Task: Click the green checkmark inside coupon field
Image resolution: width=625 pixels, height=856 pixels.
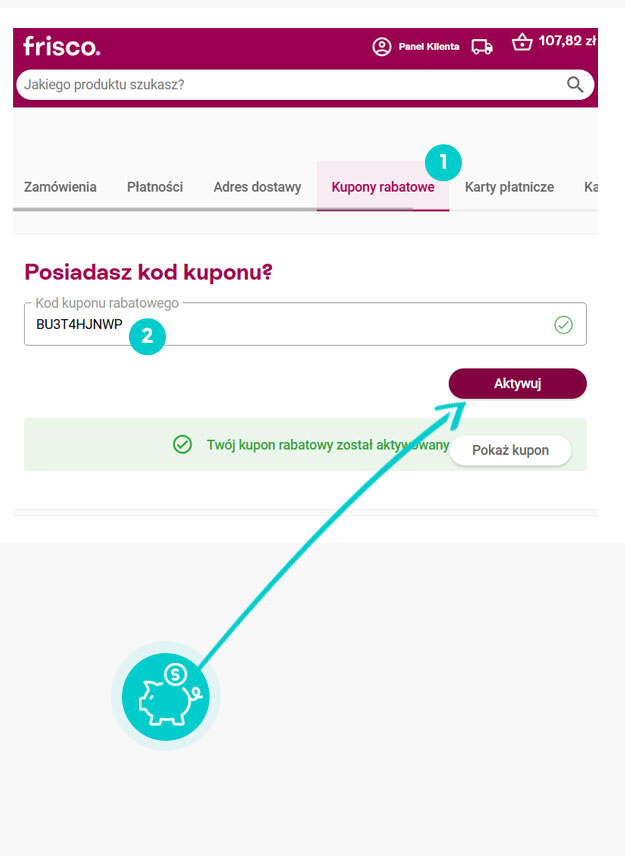Action: point(564,325)
